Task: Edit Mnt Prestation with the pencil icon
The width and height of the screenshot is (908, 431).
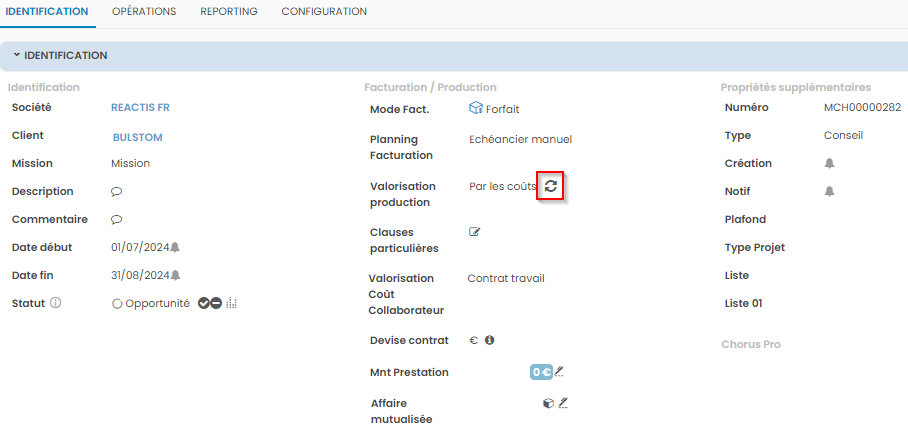Action: pos(560,372)
